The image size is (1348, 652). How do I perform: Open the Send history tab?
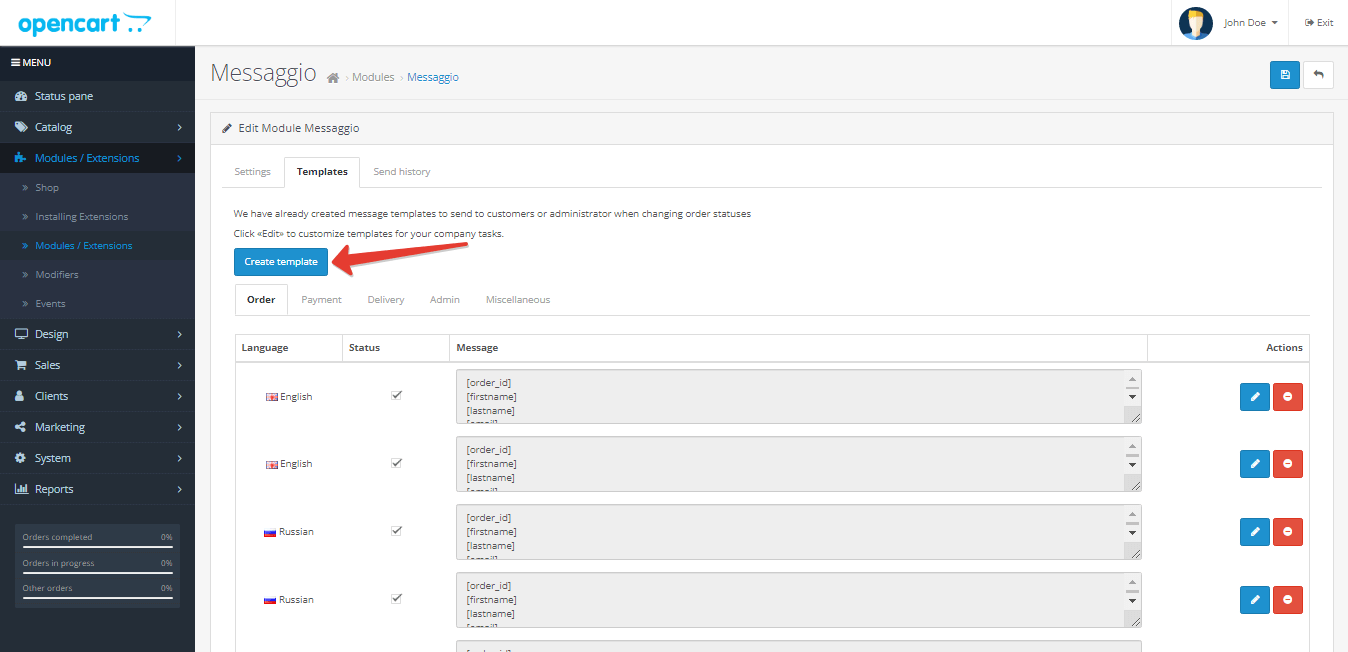click(x=402, y=172)
